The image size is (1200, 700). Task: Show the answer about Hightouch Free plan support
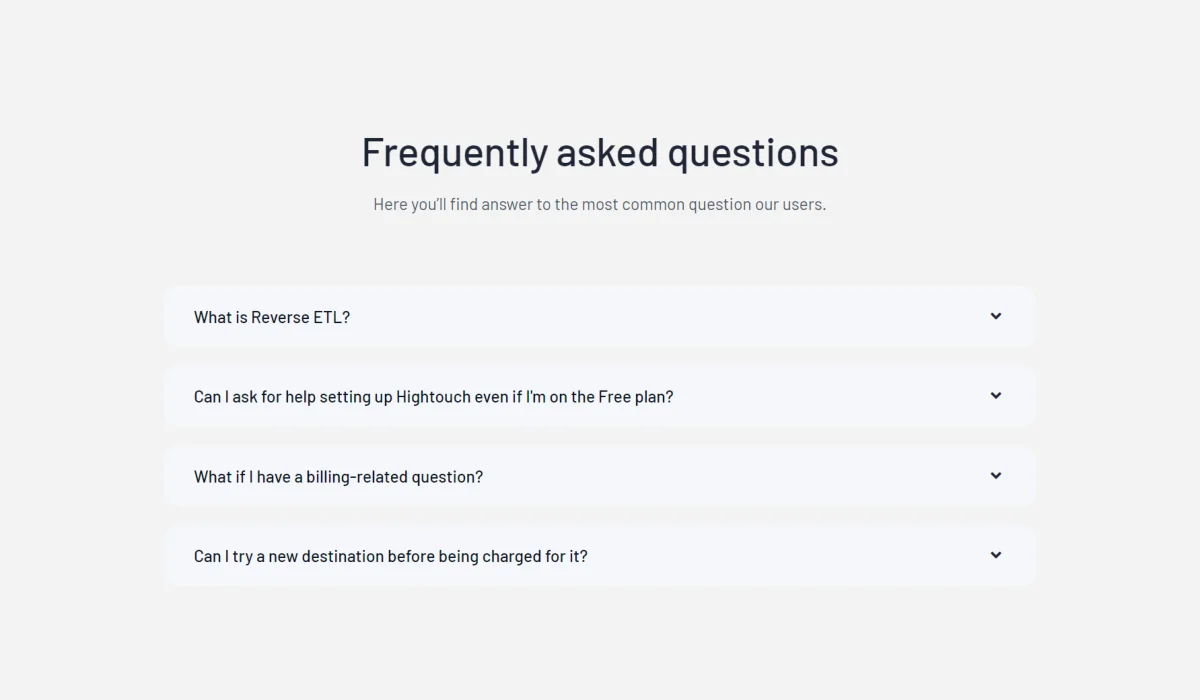tap(600, 396)
